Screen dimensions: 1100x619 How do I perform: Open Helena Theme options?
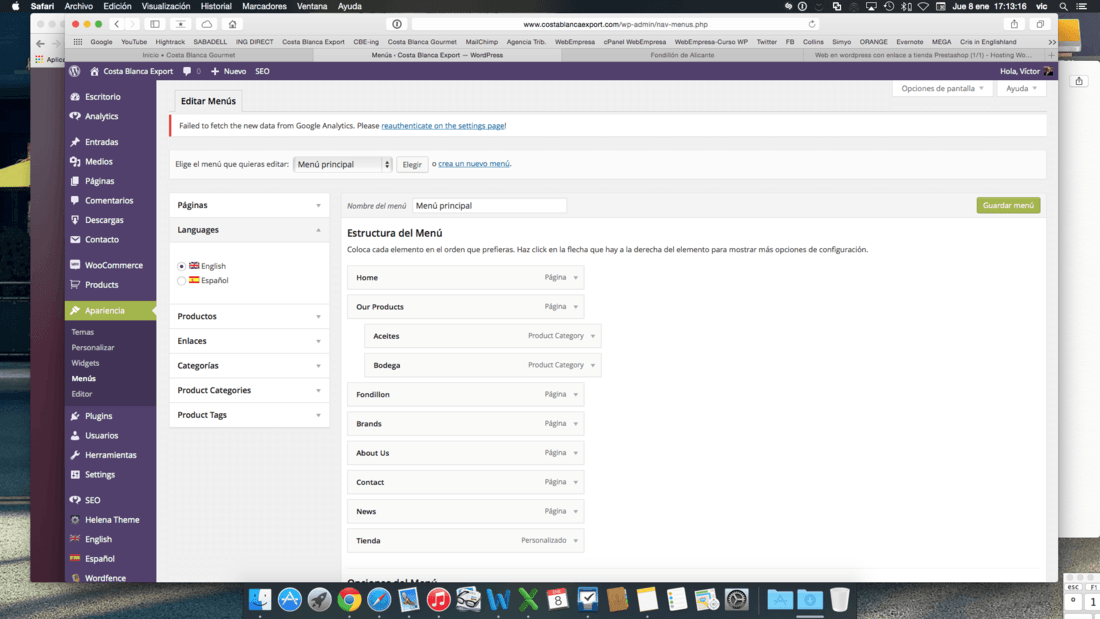pyautogui.click(x=110, y=520)
